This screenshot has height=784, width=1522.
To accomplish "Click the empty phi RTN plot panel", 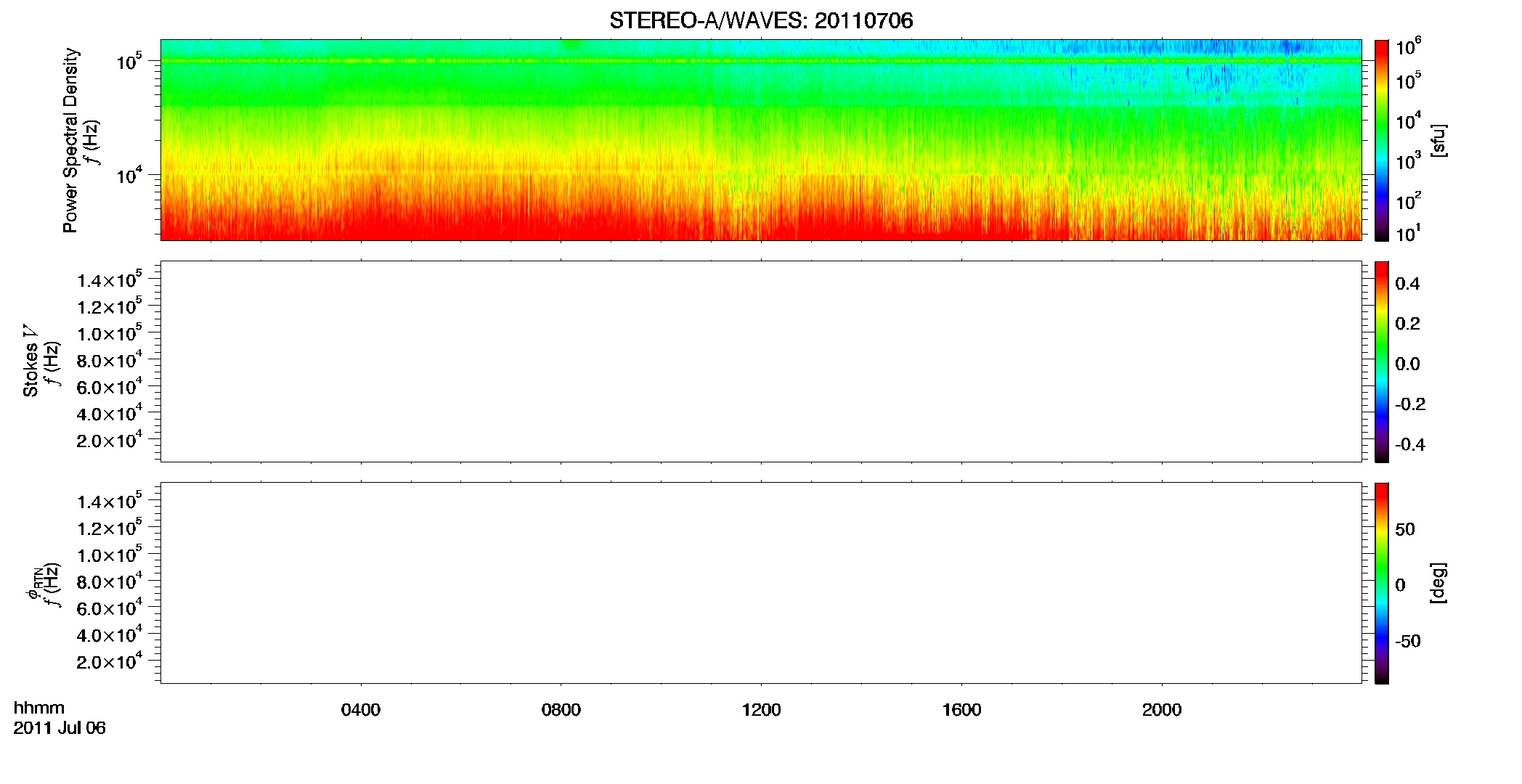I will pos(761,583).
